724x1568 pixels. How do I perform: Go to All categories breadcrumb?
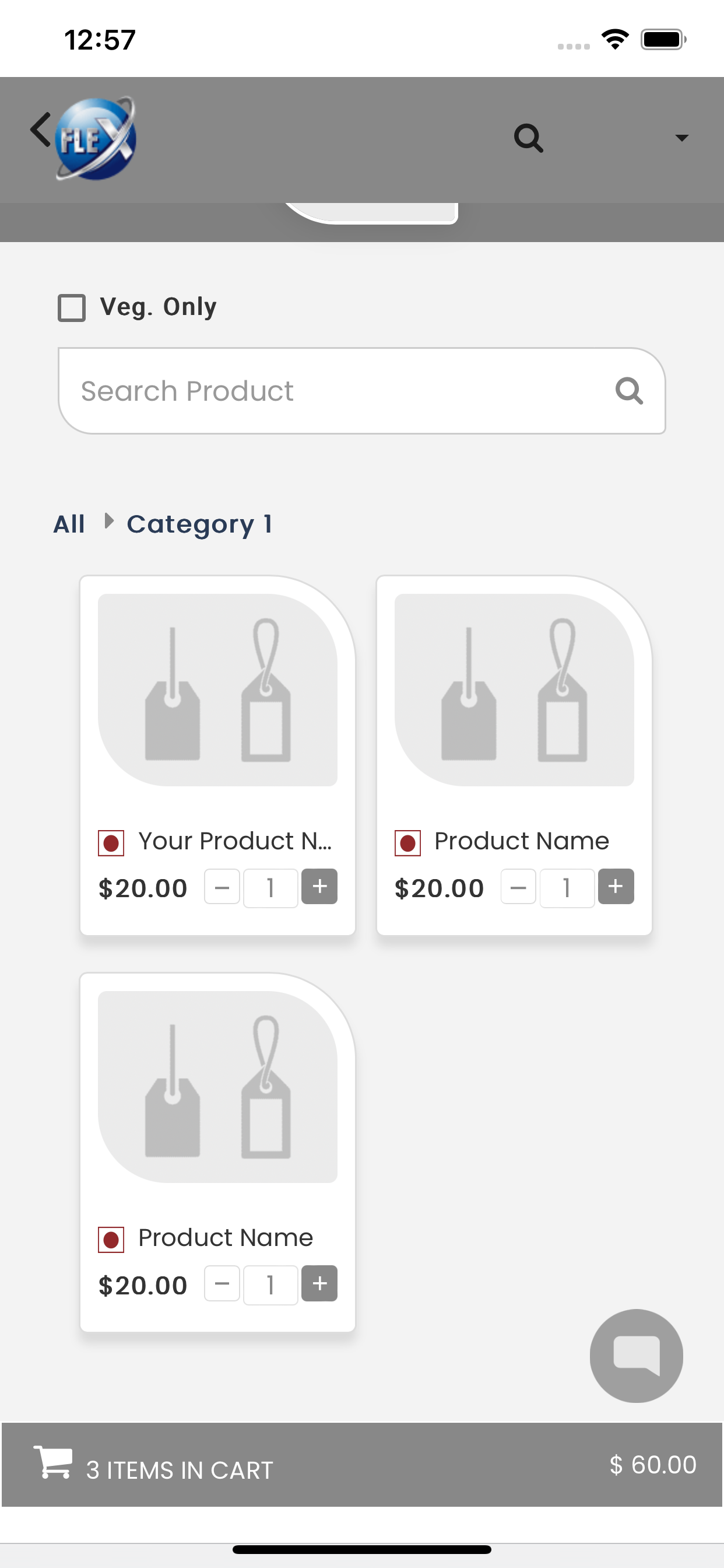coord(69,524)
